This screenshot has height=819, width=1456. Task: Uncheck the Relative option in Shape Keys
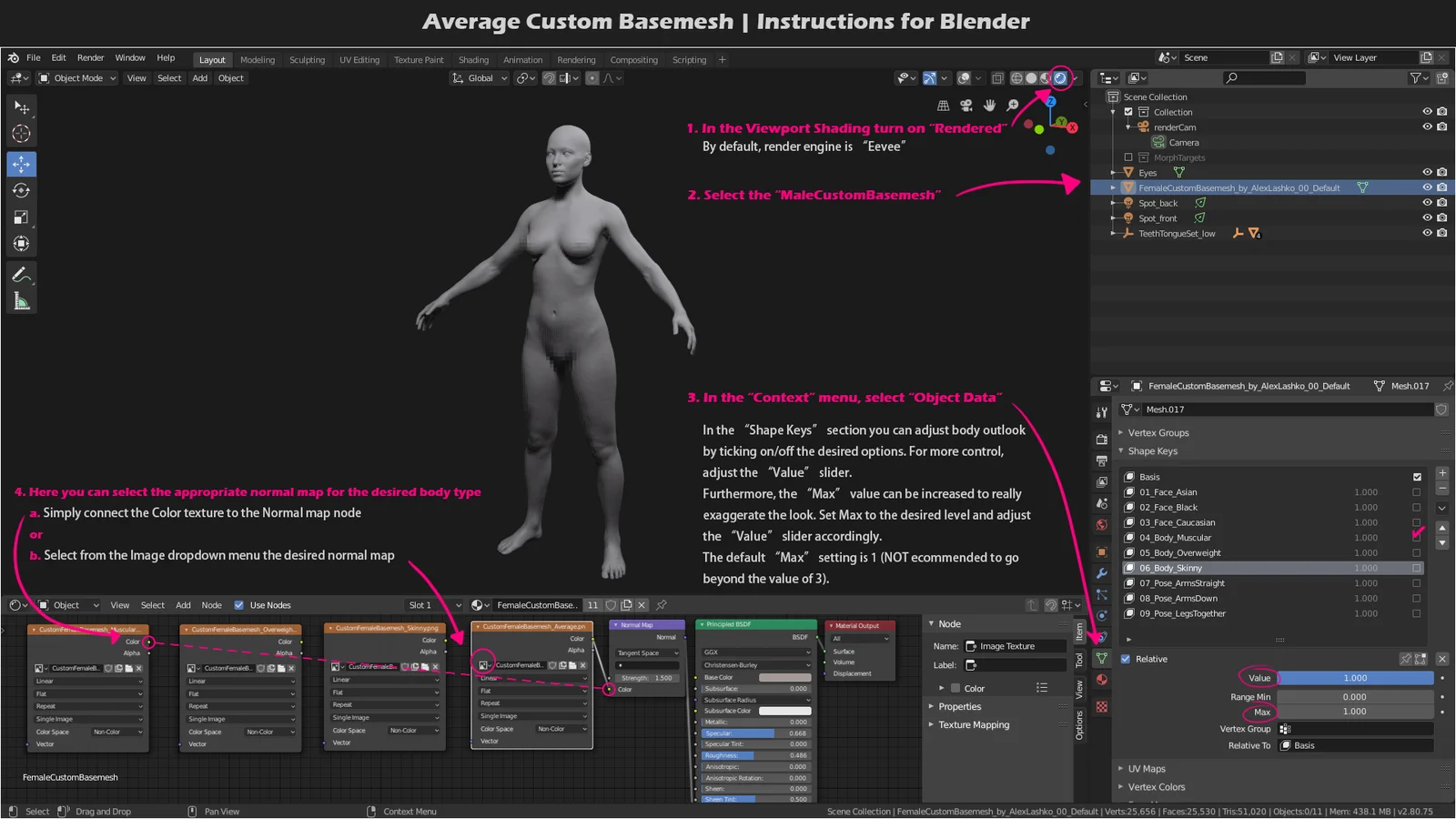1125,658
